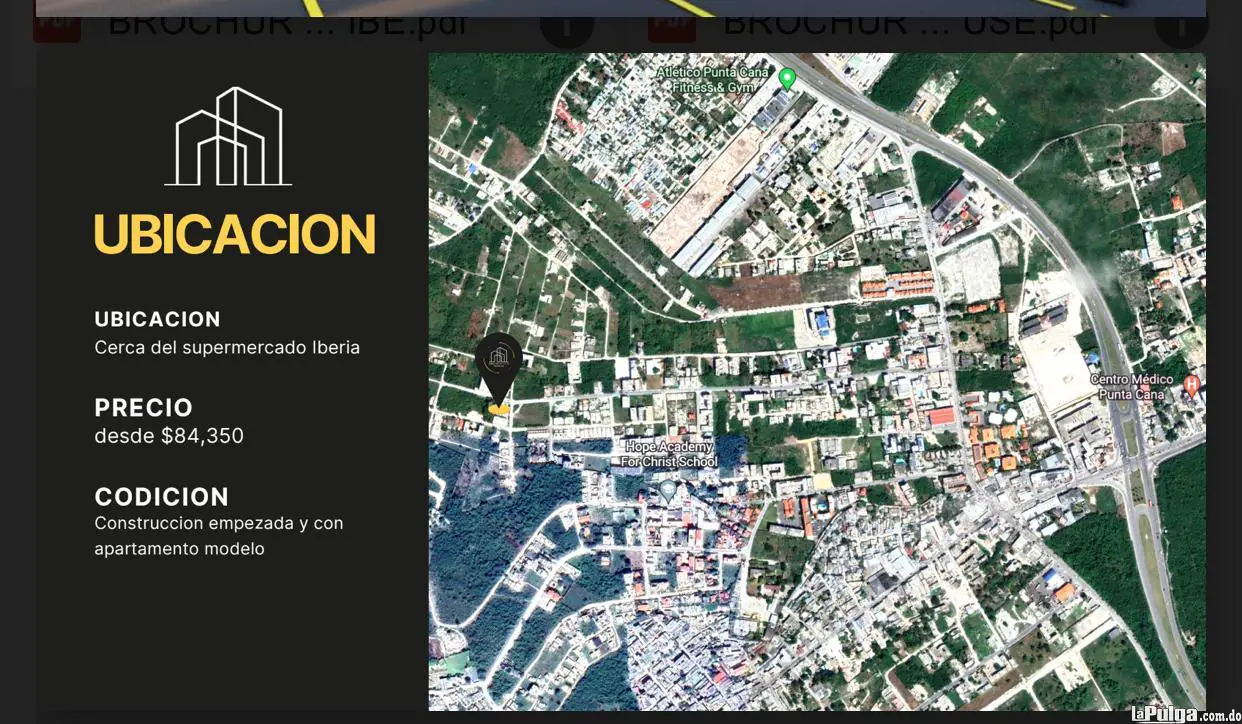Click the satellite map image

pos(817,382)
